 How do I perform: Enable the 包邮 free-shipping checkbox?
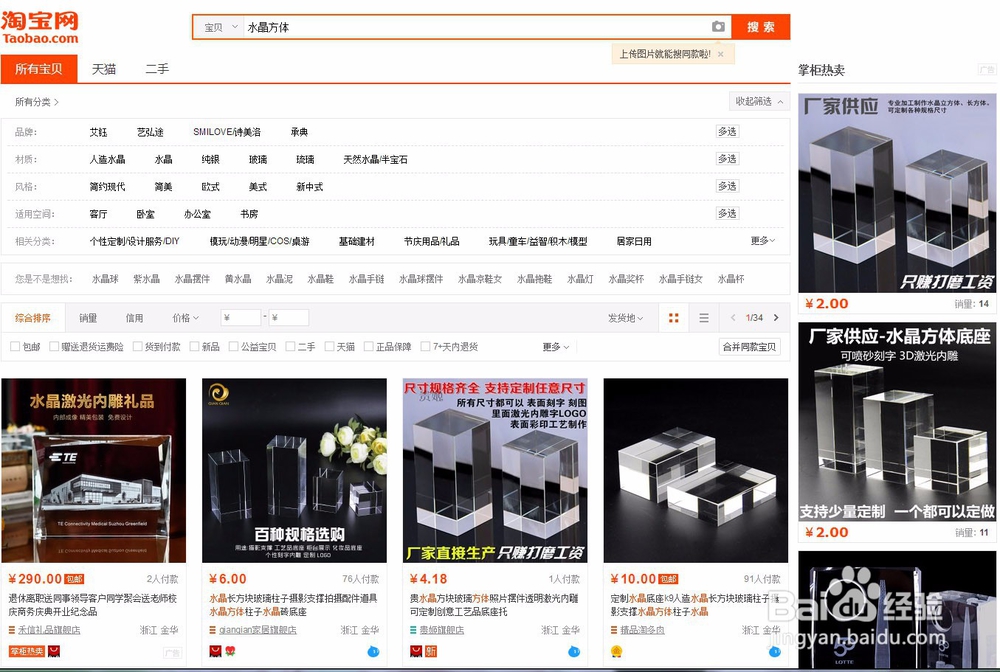click(15, 345)
